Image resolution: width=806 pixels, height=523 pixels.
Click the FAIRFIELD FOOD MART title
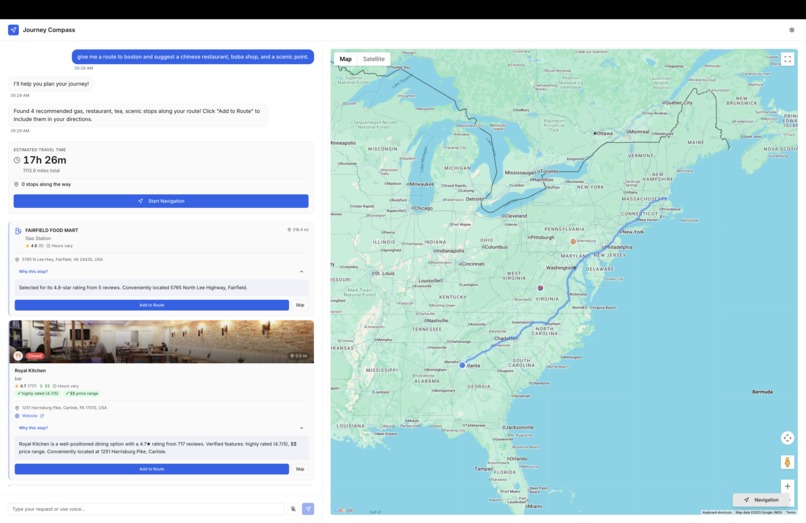click(52, 230)
